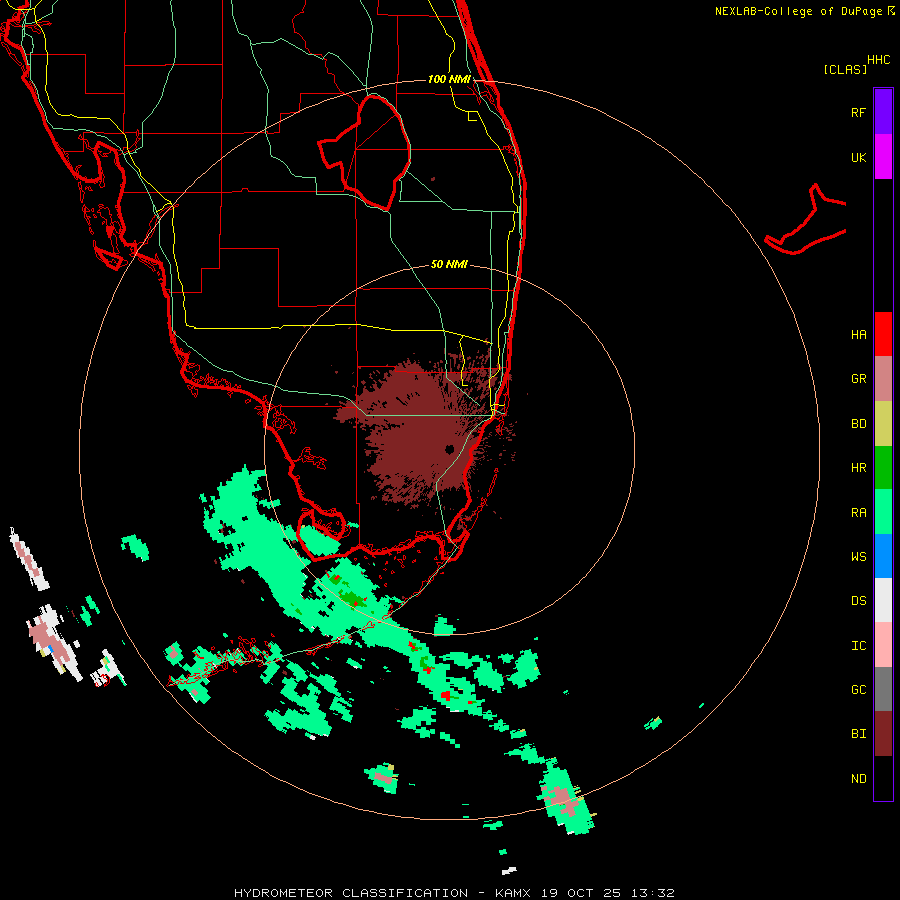
Task: Click the red island outline east of Florida
Action: [806, 221]
